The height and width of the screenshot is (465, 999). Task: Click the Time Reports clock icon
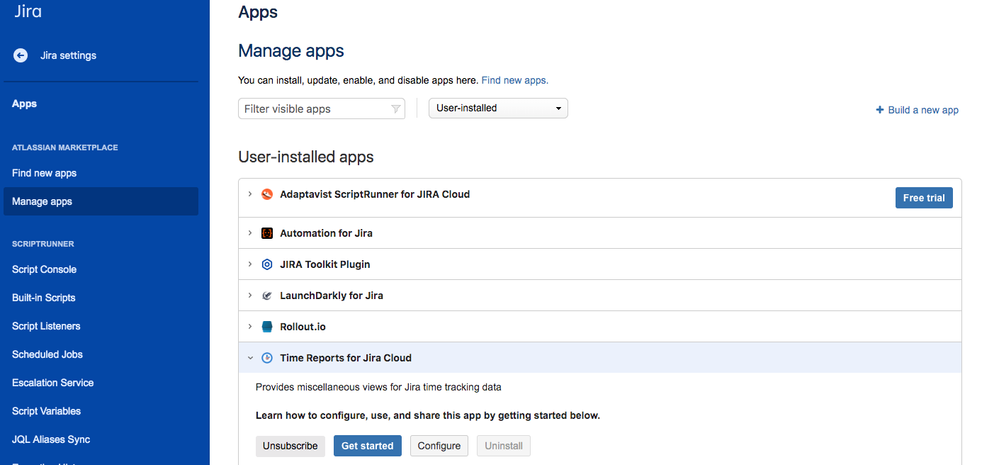[x=267, y=358]
